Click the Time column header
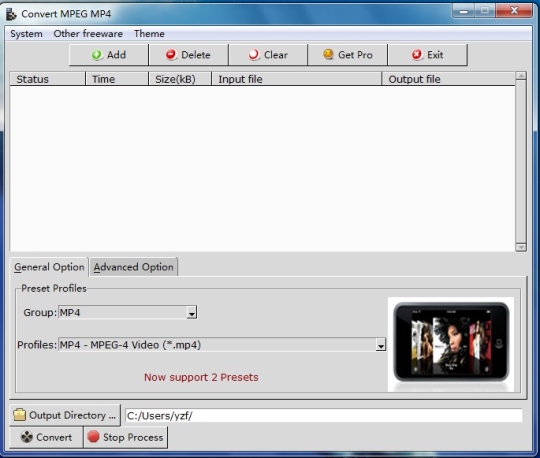 pyautogui.click(x=117, y=79)
